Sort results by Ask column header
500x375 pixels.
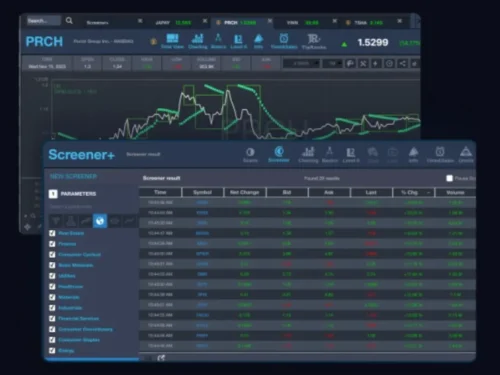[329, 192]
